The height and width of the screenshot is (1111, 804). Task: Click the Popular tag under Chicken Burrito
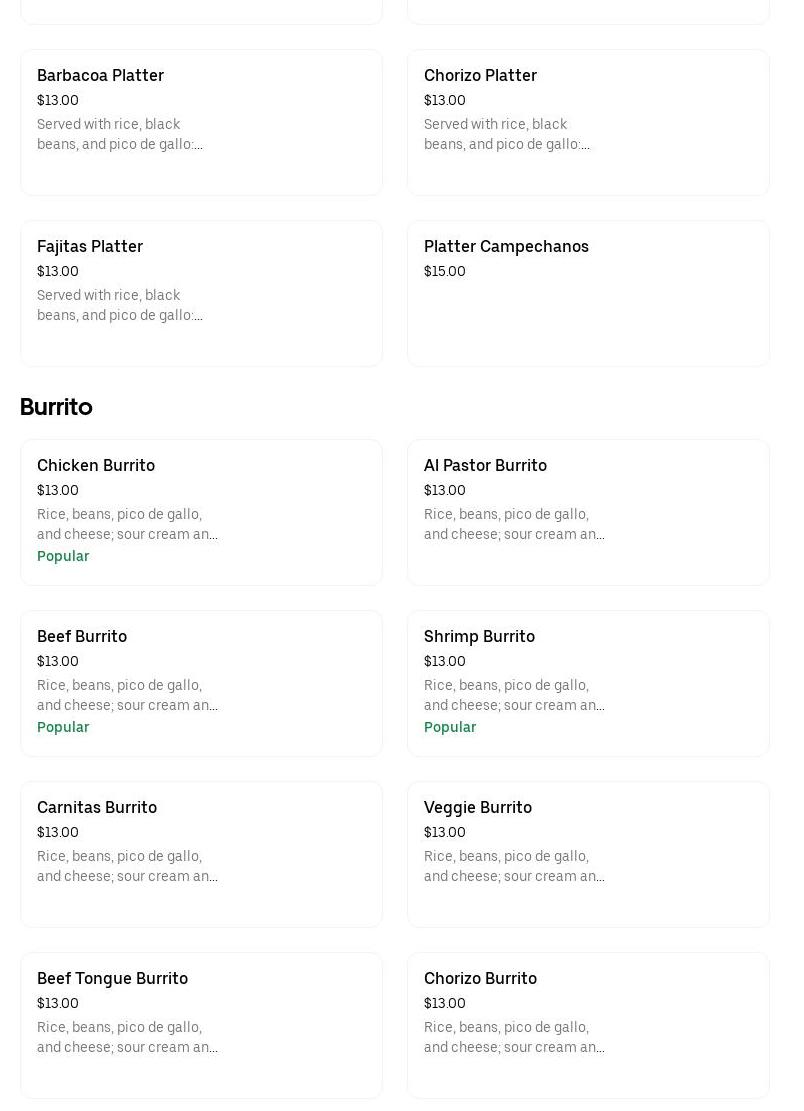[x=63, y=556]
